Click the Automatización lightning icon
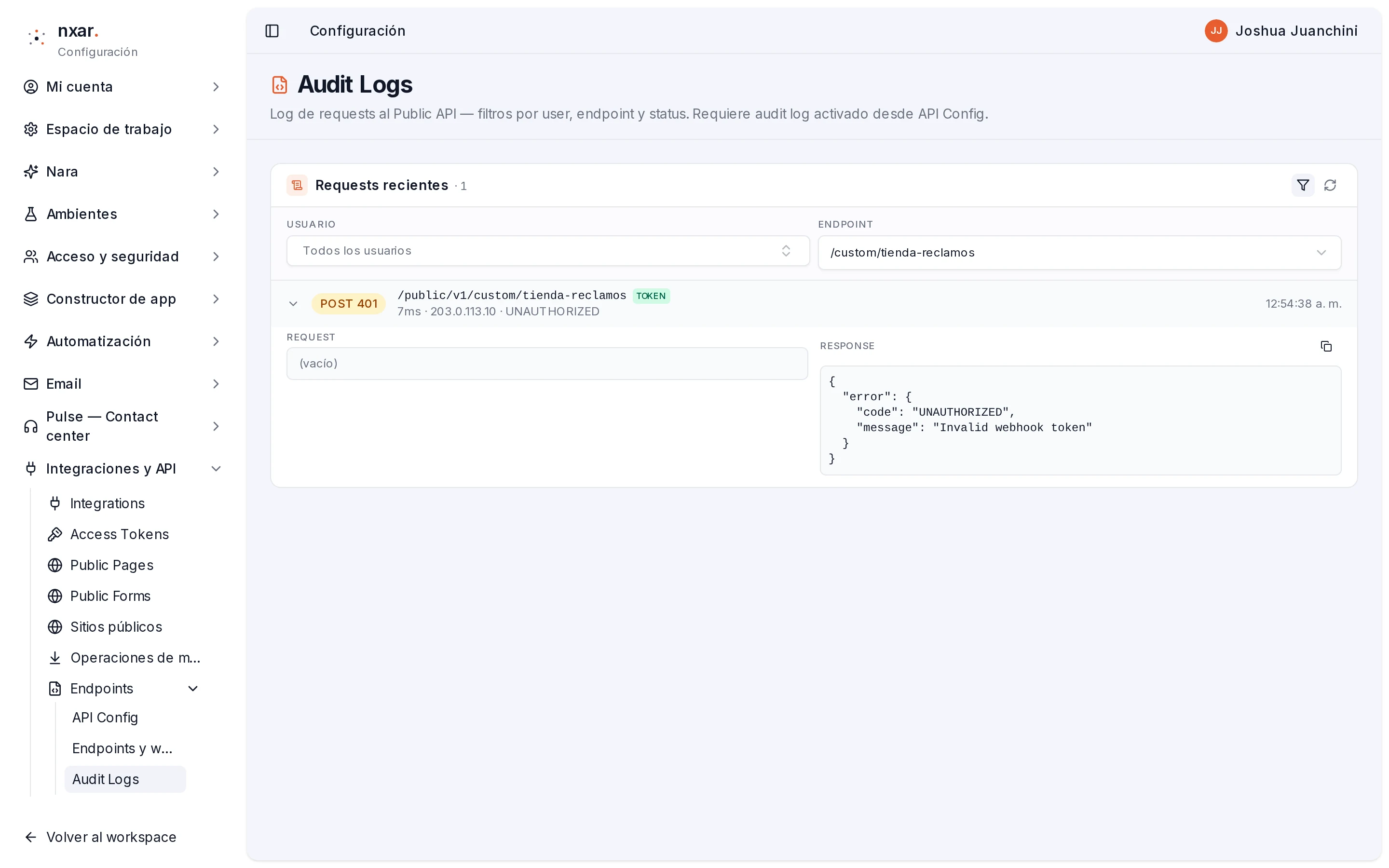Image resolution: width=1389 pixels, height=868 pixels. tap(30, 341)
